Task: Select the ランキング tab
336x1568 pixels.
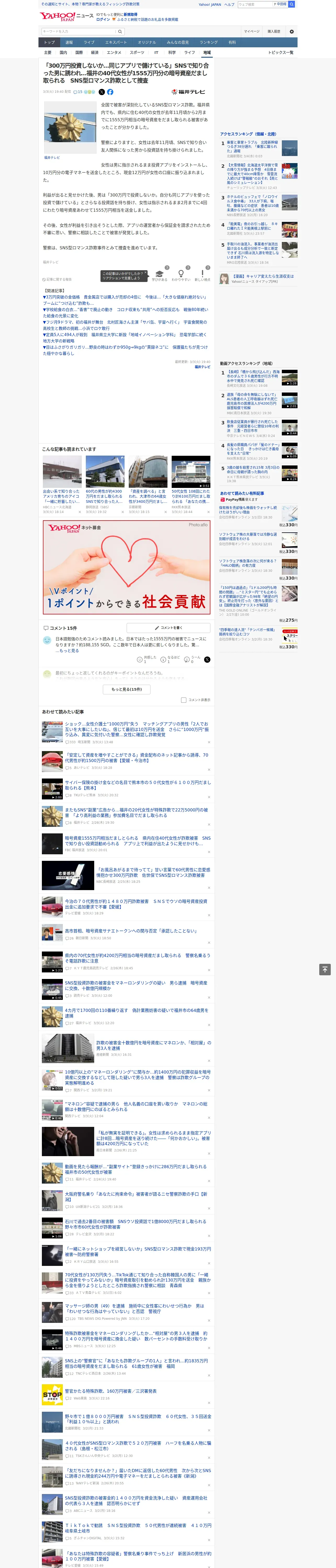Action: pos(209,43)
